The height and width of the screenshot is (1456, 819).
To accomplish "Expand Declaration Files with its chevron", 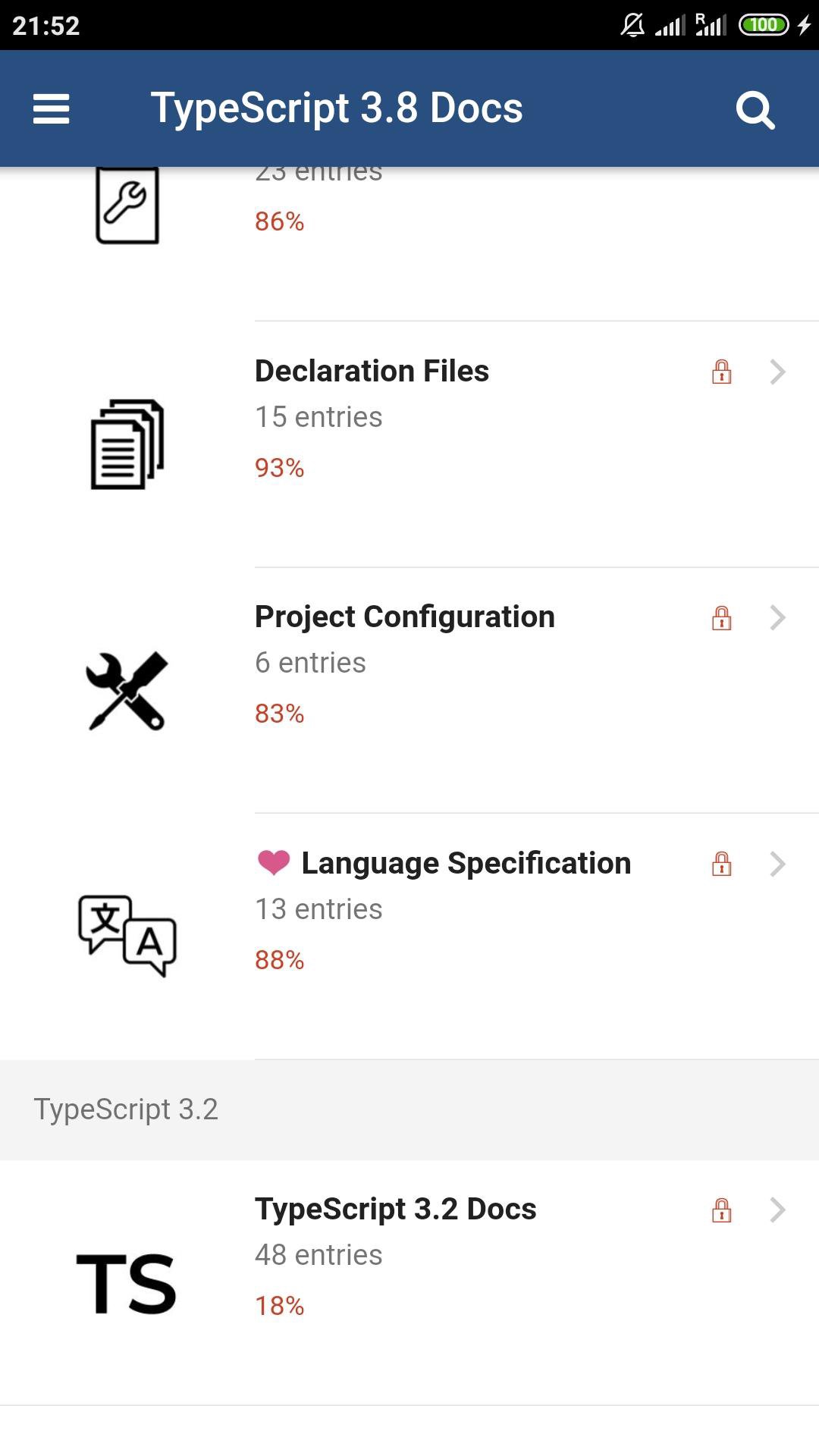I will [x=777, y=372].
